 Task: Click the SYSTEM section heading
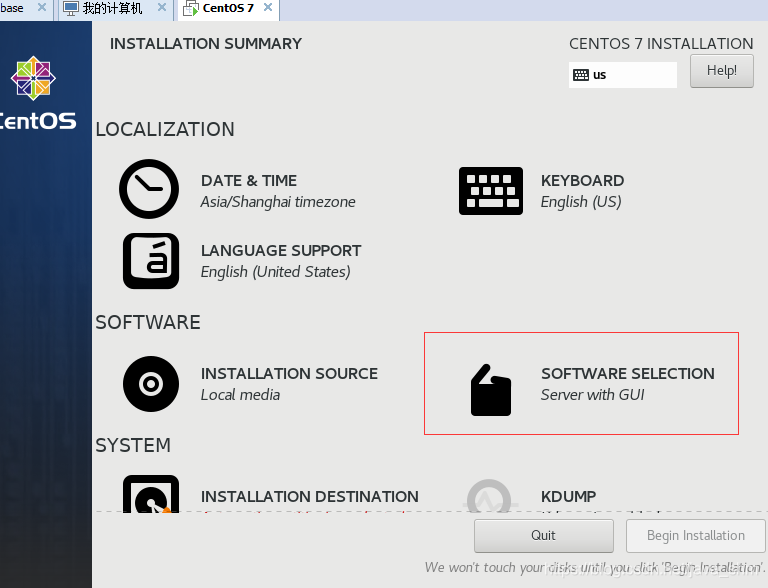[x=133, y=446]
